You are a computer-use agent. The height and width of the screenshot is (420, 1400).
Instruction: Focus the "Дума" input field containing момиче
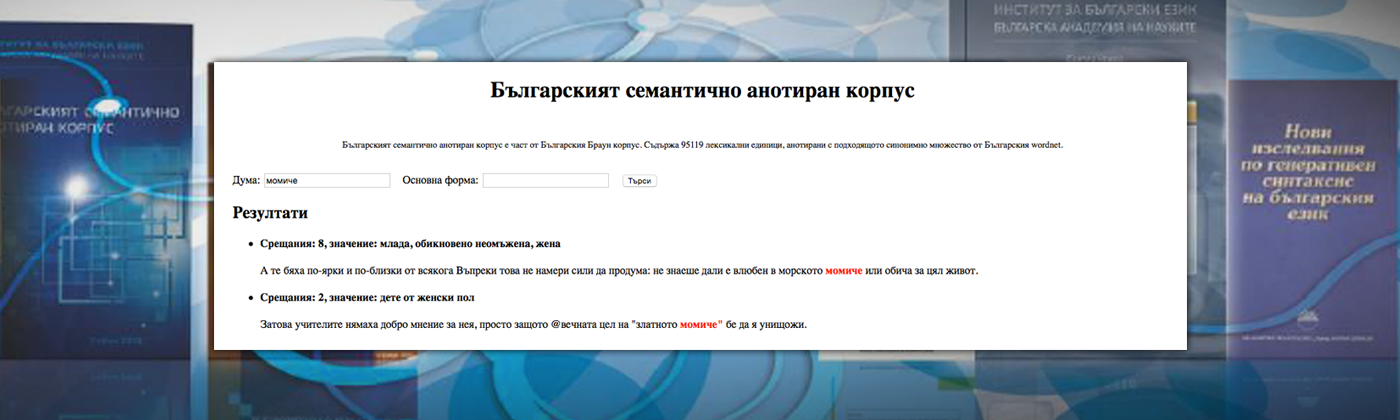coord(326,181)
